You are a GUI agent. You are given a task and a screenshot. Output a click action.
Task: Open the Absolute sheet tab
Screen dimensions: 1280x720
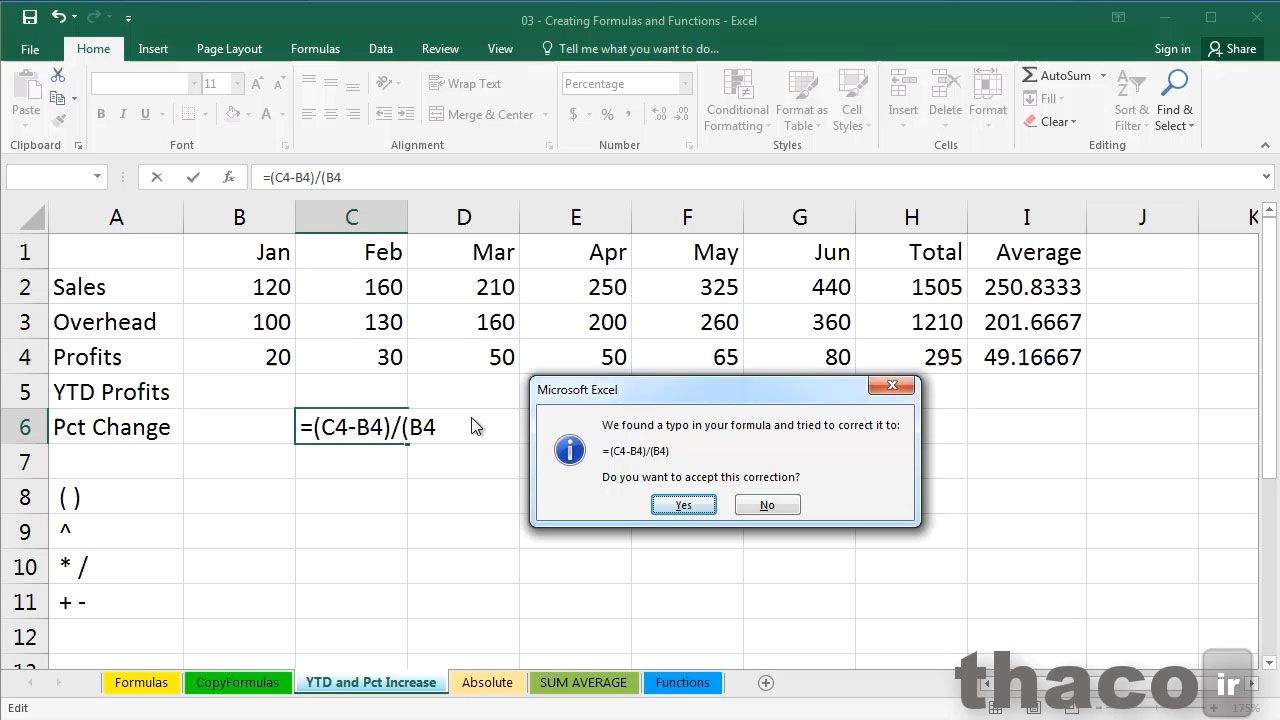tap(488, 683)
